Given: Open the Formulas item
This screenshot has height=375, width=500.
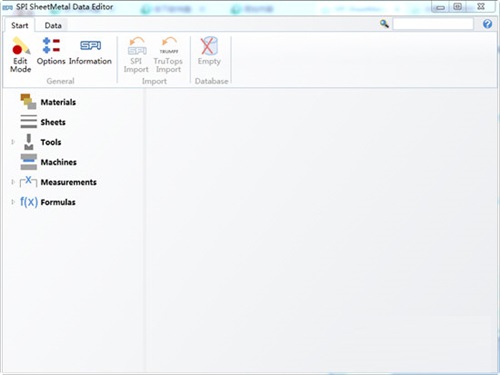Looking at the screenshot, I should tap(58, 202).
